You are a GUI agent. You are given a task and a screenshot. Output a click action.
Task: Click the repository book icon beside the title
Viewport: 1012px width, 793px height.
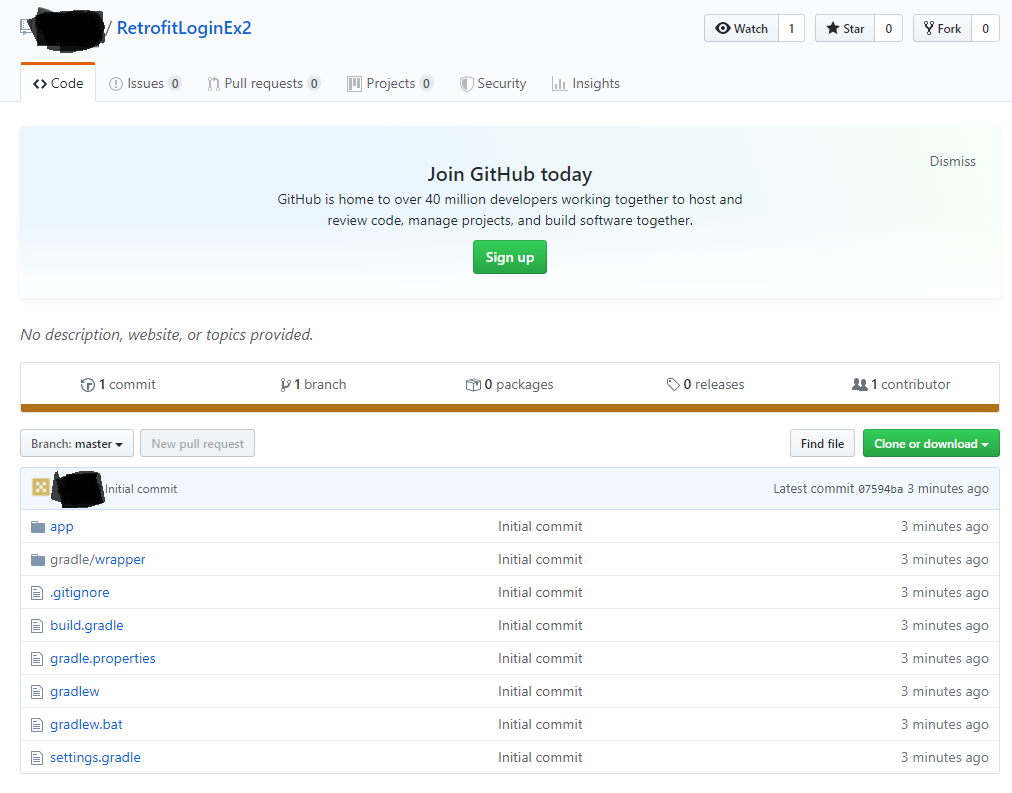(x=26, y=27)
